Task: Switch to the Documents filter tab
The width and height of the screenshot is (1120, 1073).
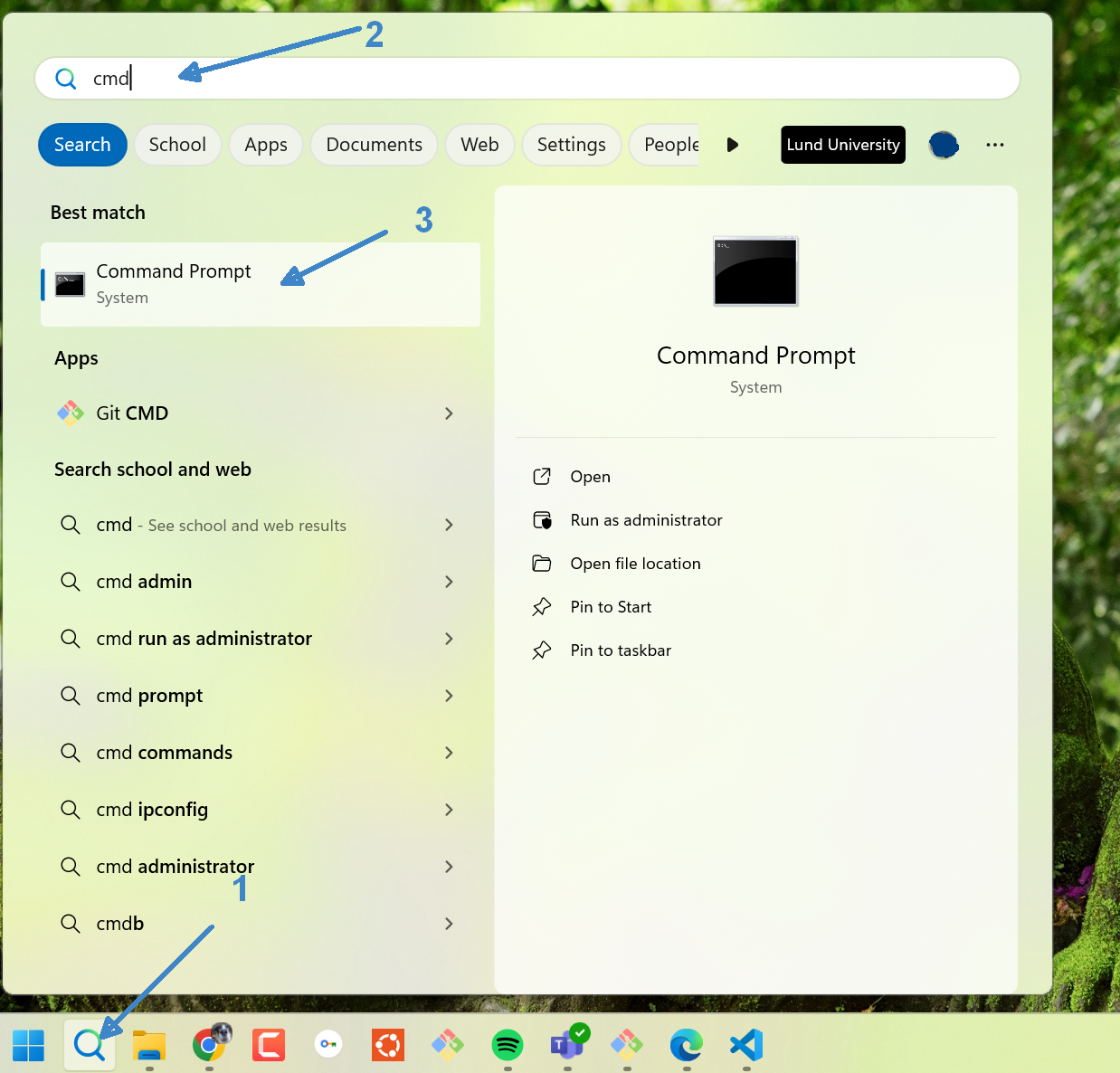Action: click(375, 145)
